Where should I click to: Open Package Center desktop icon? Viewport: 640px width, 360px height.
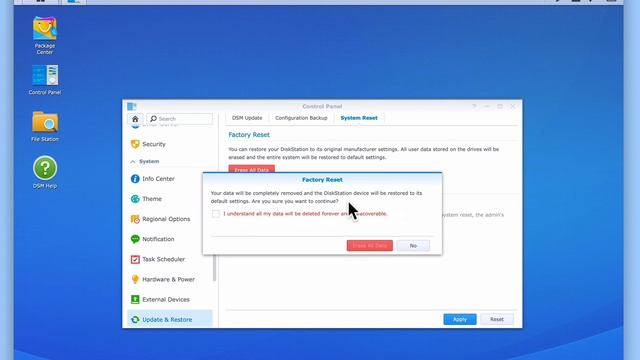45,36
